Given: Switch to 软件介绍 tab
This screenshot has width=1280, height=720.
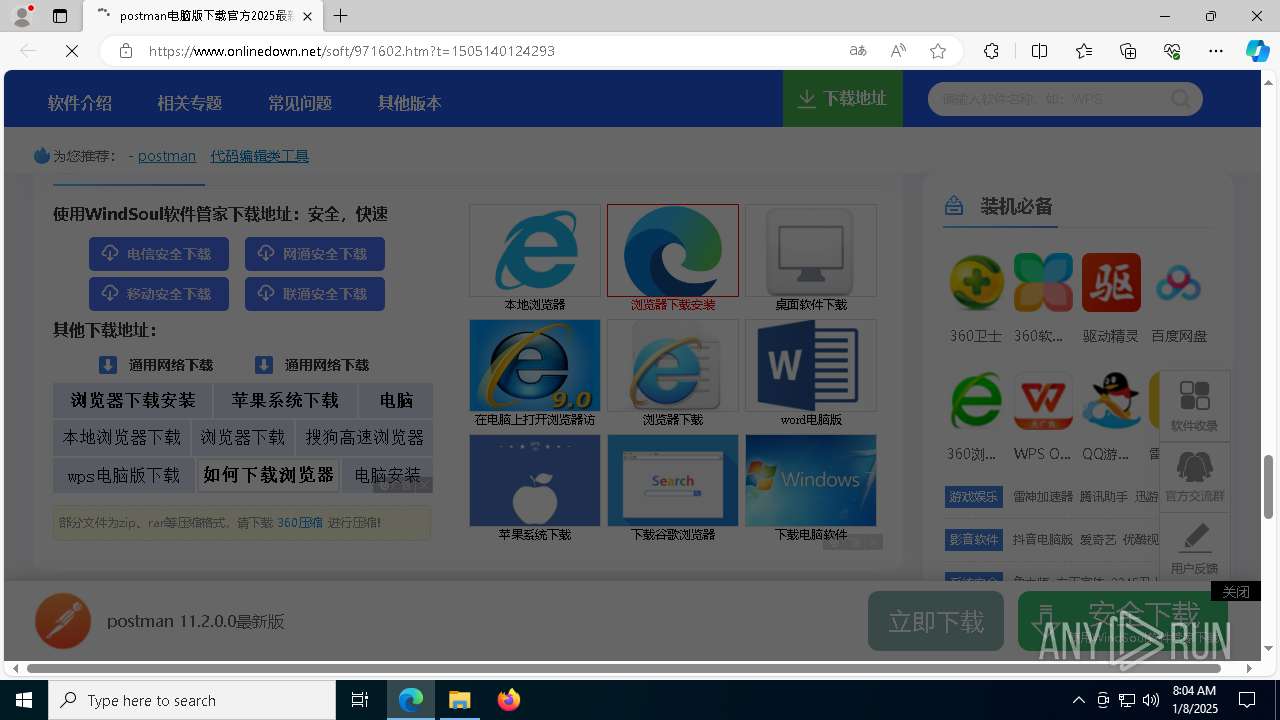Looking at the screenshot, I should coord(80,103).
